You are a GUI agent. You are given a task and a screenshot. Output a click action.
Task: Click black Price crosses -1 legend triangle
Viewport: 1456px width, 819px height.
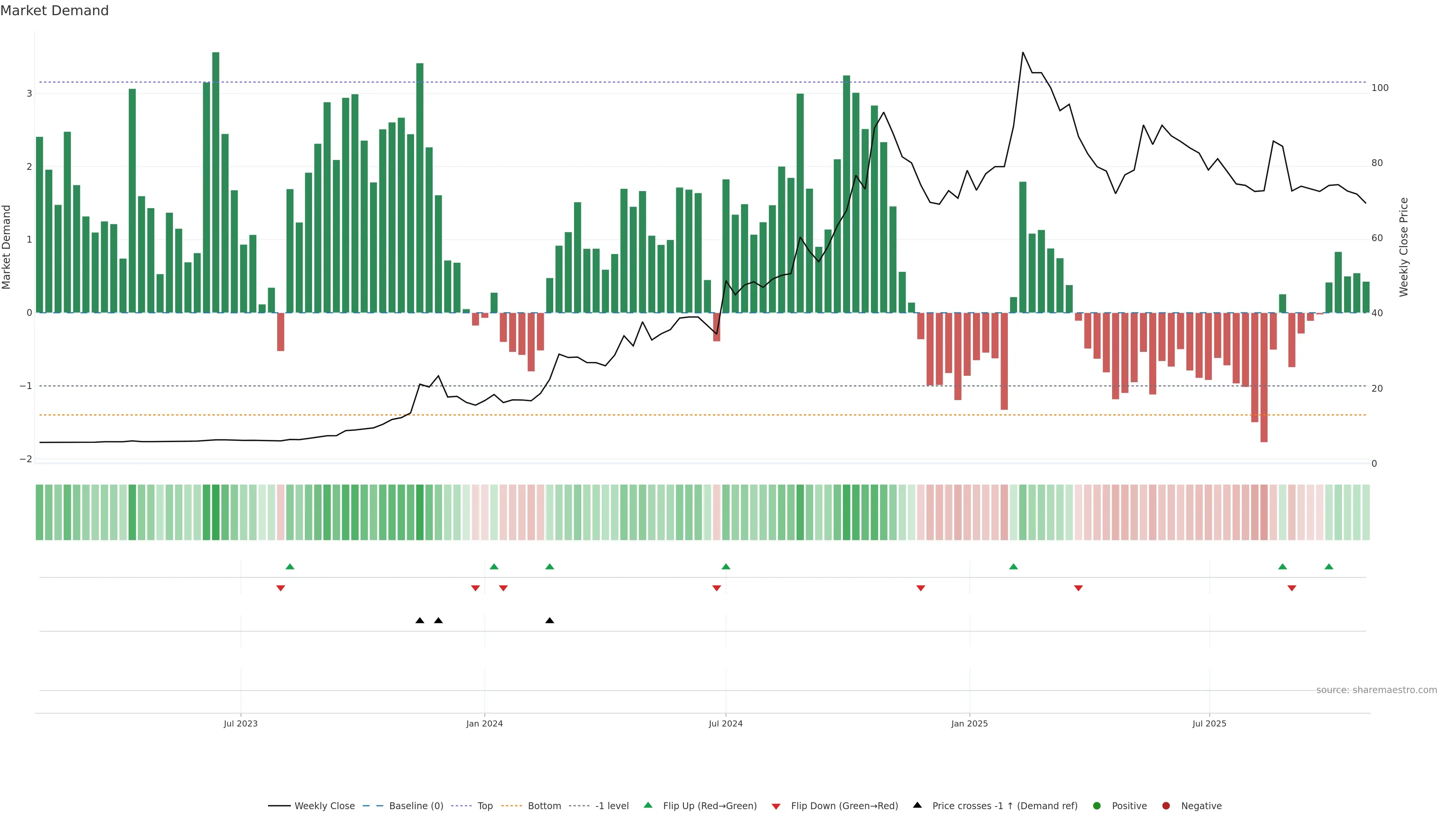[917, 805]
